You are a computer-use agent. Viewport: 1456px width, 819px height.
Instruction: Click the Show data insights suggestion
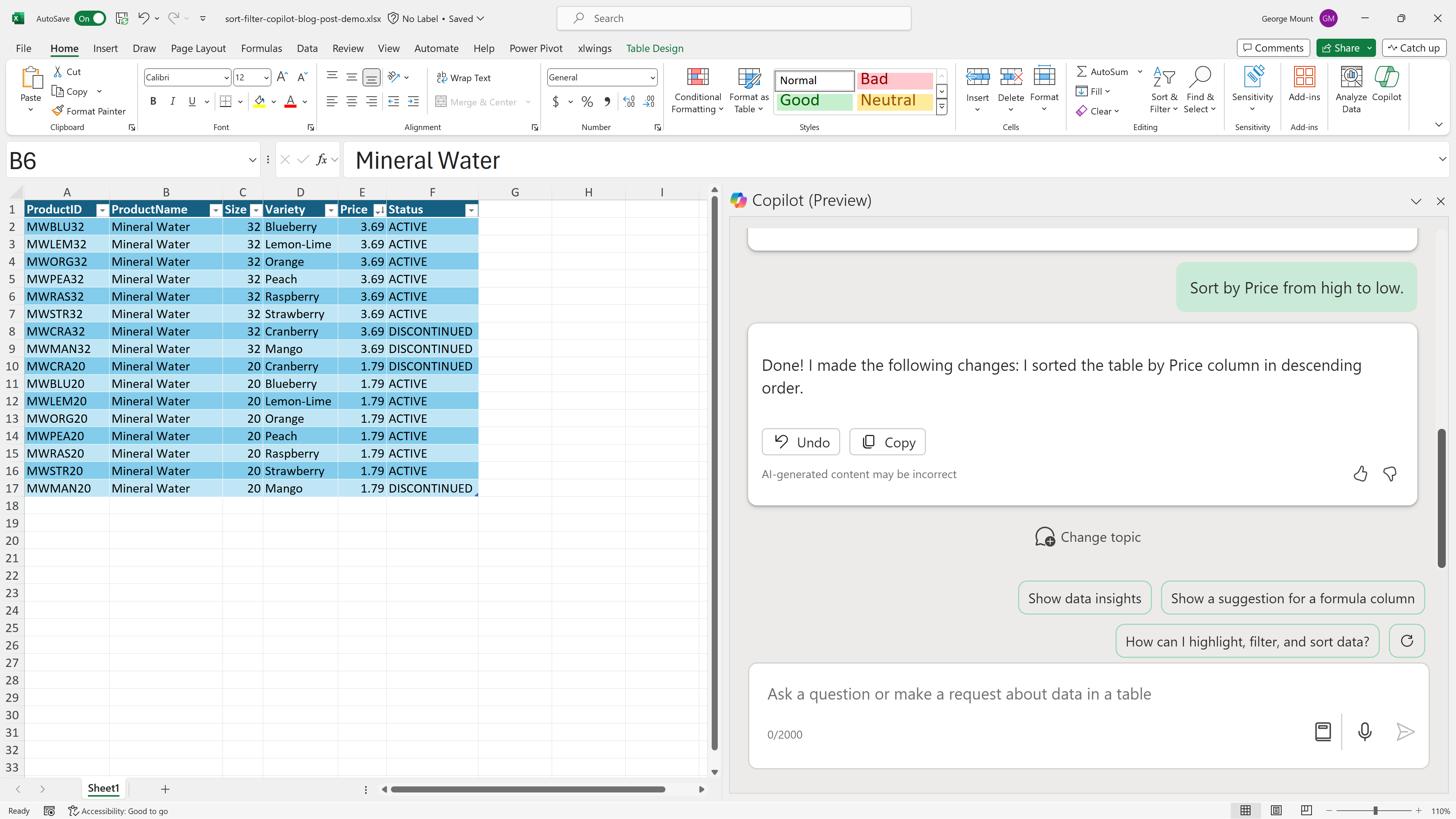point(1084,598)
